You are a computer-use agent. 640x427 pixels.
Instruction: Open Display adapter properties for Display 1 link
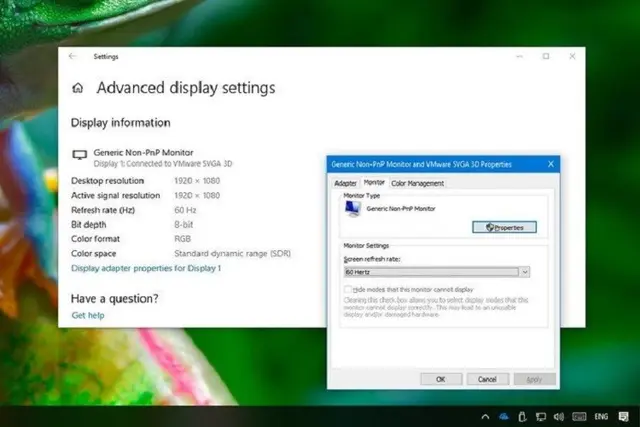(146, 268)
